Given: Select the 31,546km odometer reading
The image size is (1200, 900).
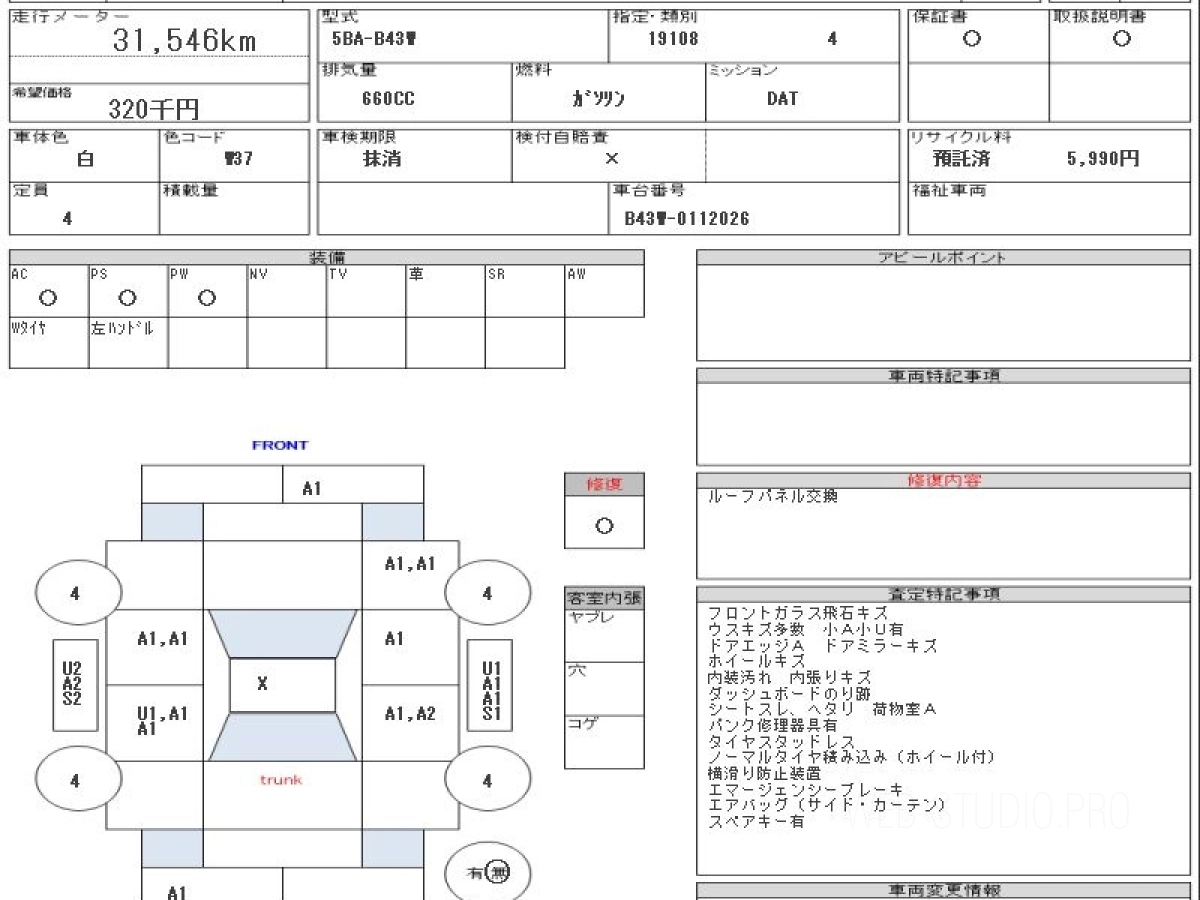Looking at the screenshot, I should tap(184, 40).
